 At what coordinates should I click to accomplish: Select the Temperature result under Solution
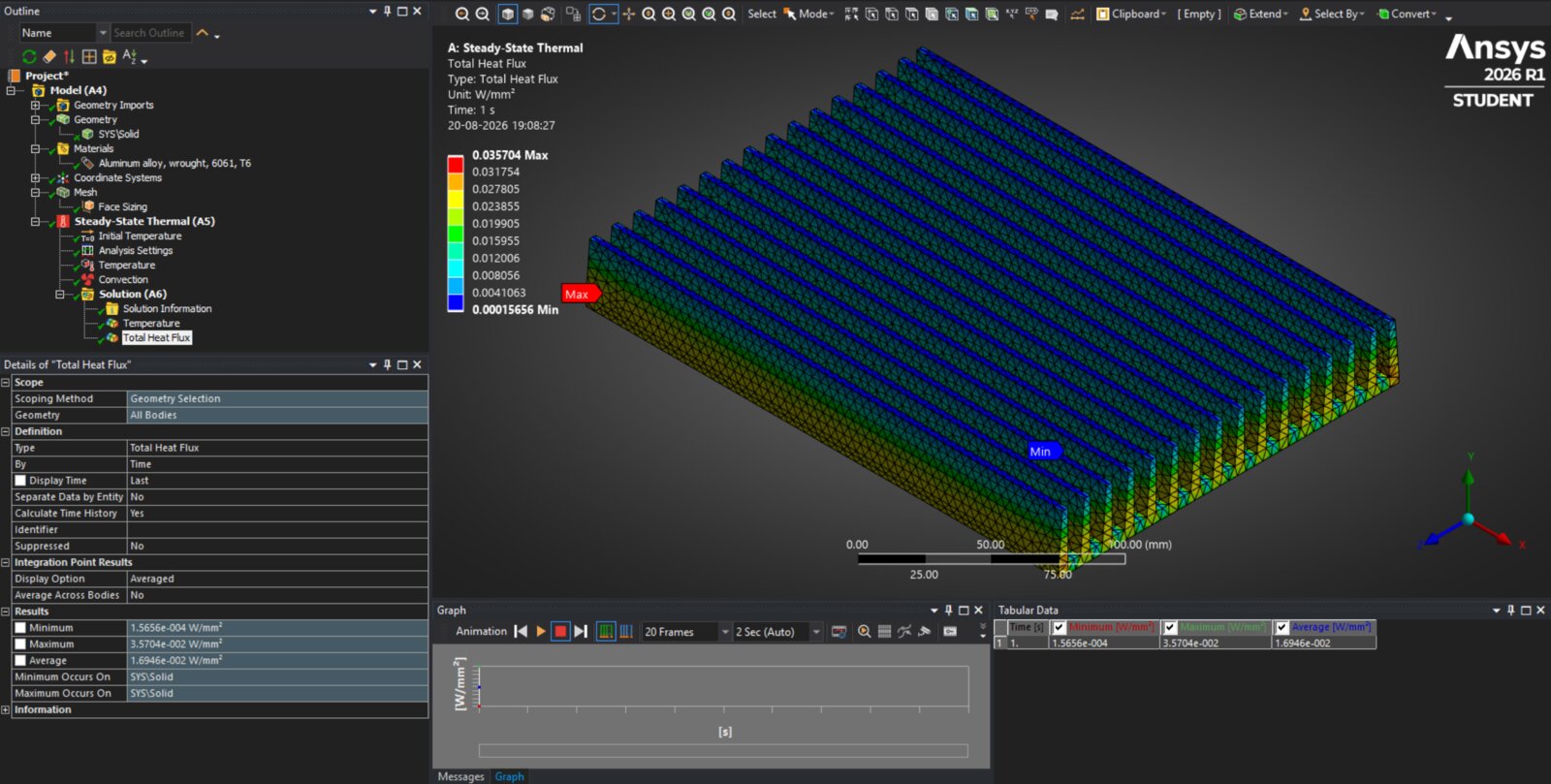(x=151, y=324)
